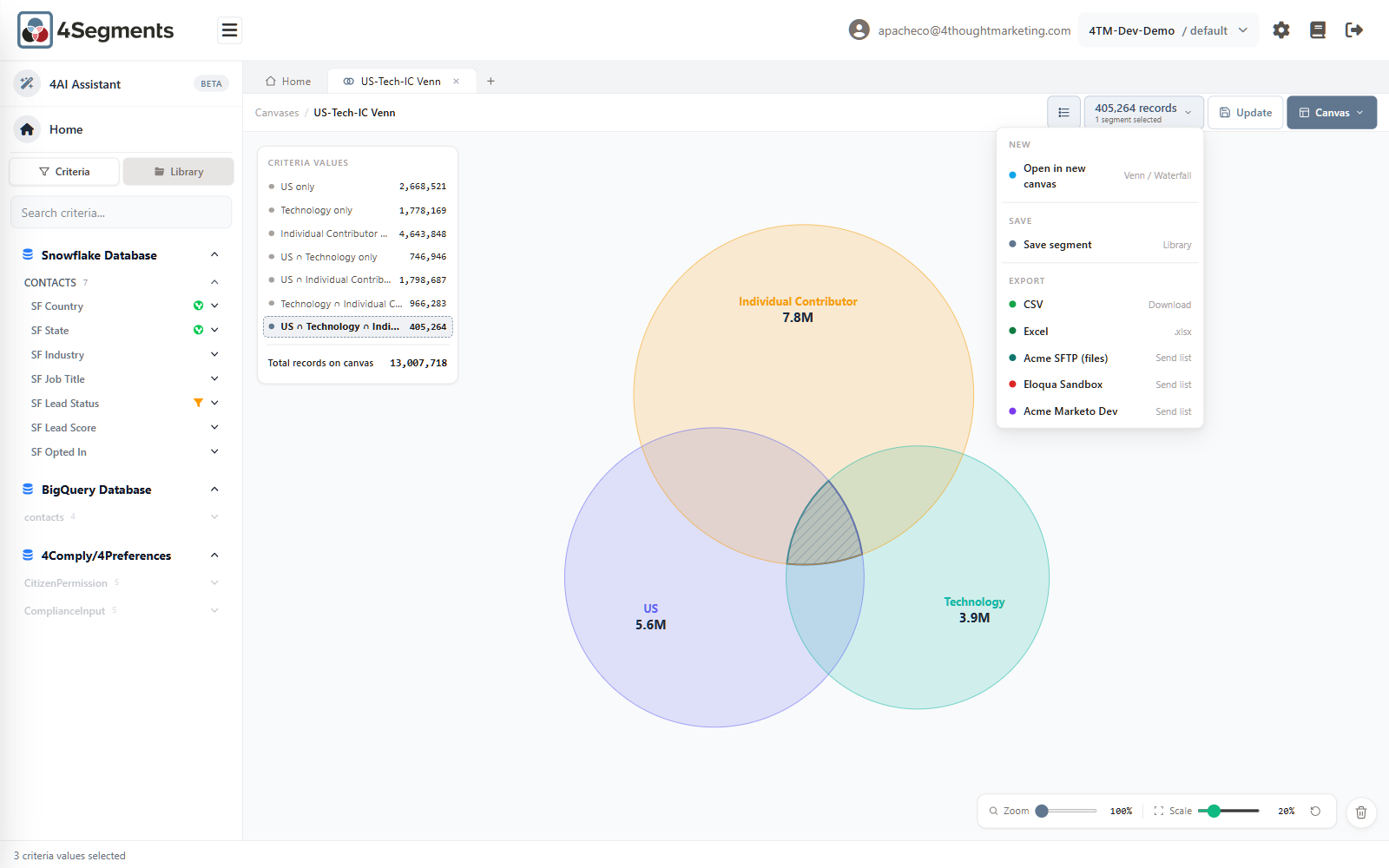Export segment as Excel xlsx
This screenshot has height=868, width=1389.
pyautogui.click(x=1100, y=332)
